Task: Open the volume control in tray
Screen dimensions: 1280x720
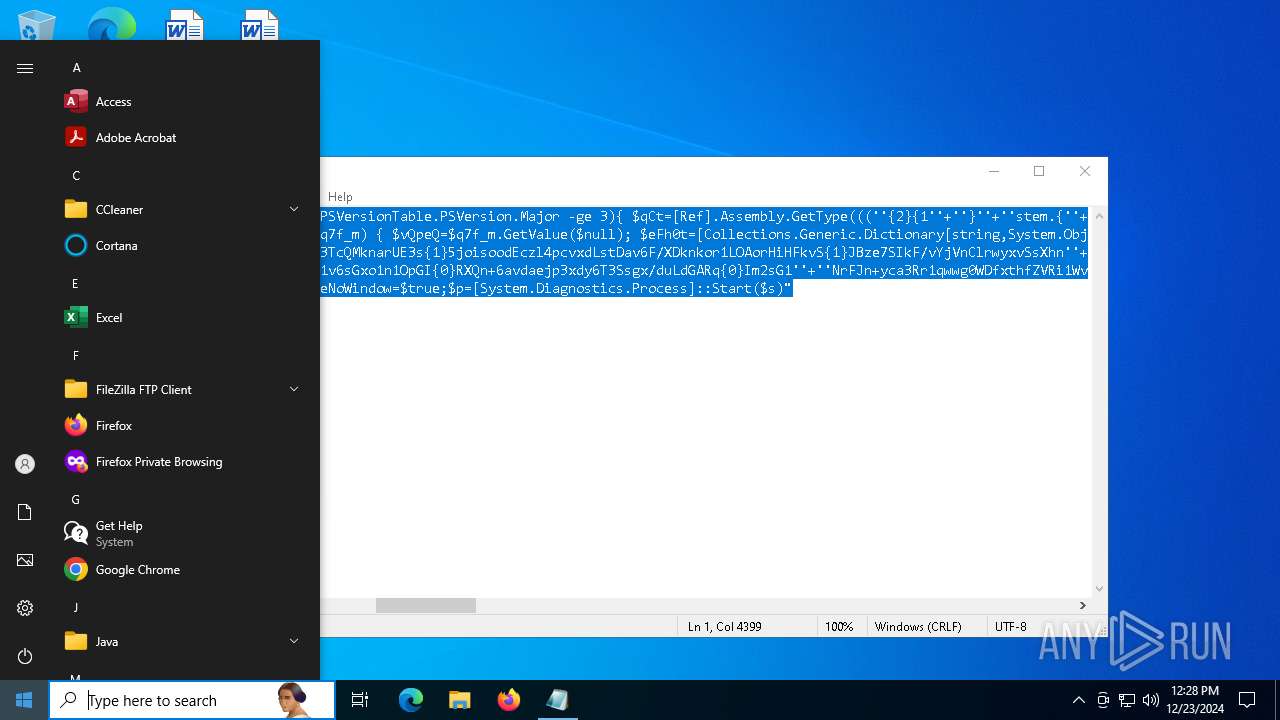Action: pyautogui.click(x=1151, y=700)
